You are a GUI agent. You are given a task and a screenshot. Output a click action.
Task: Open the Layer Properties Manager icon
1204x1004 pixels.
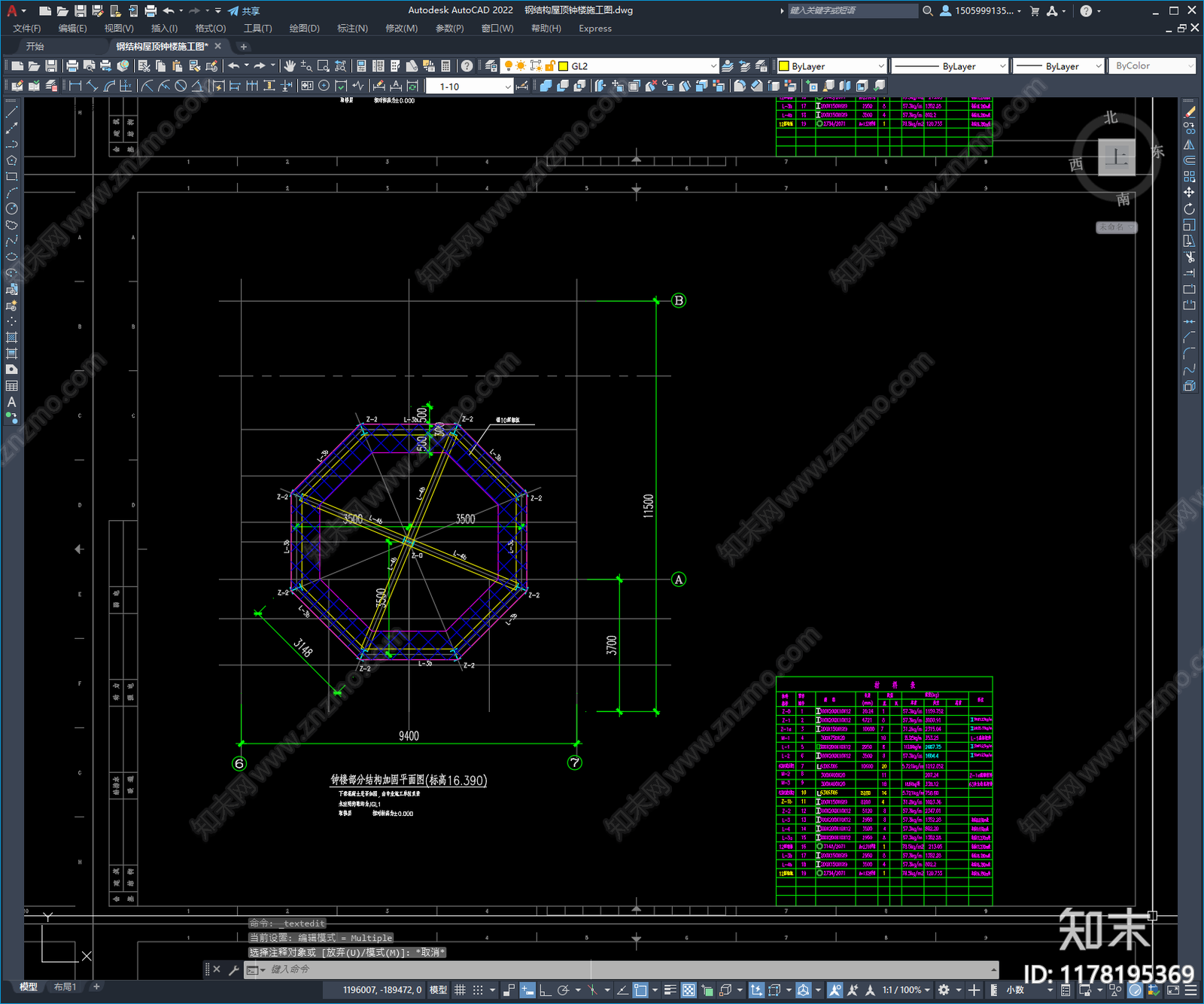point(491,66)
